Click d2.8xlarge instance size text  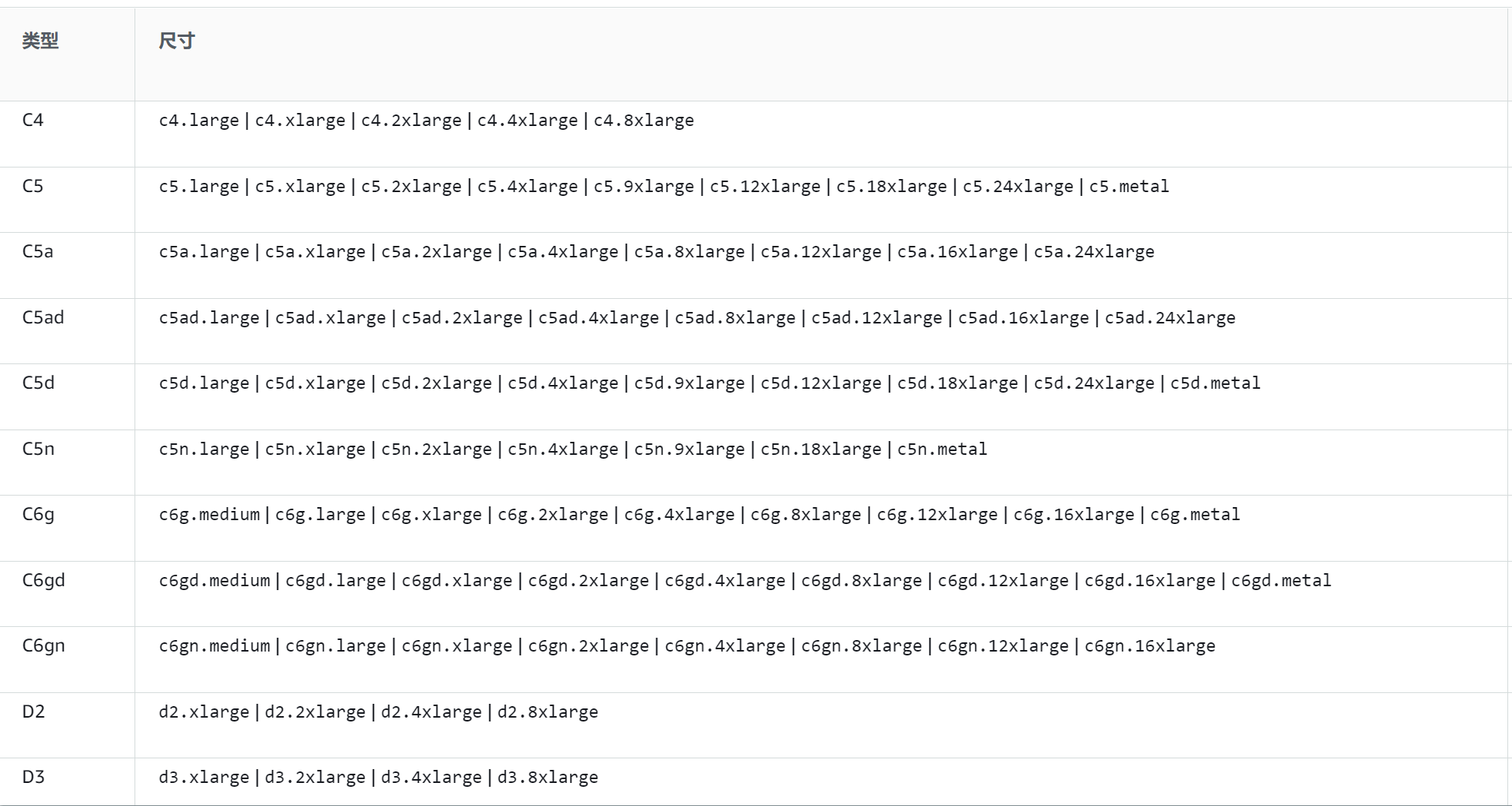point(547,712)
